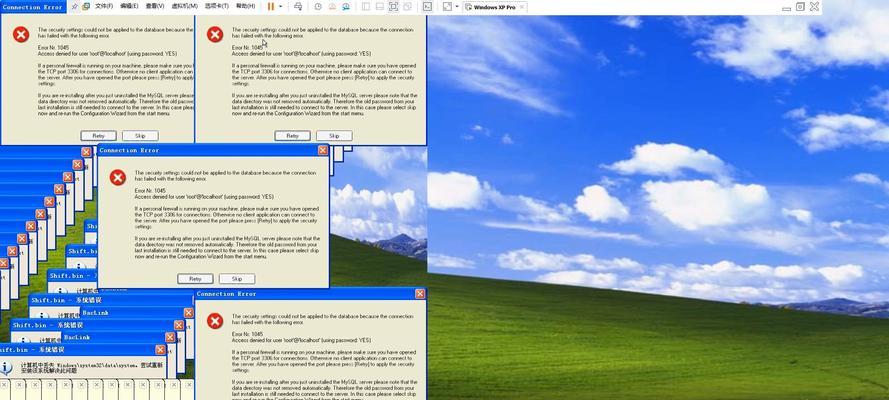Click 'Error Nr. 1045' in the center dialog
This screenshot has width=889, height=400.
151,190
